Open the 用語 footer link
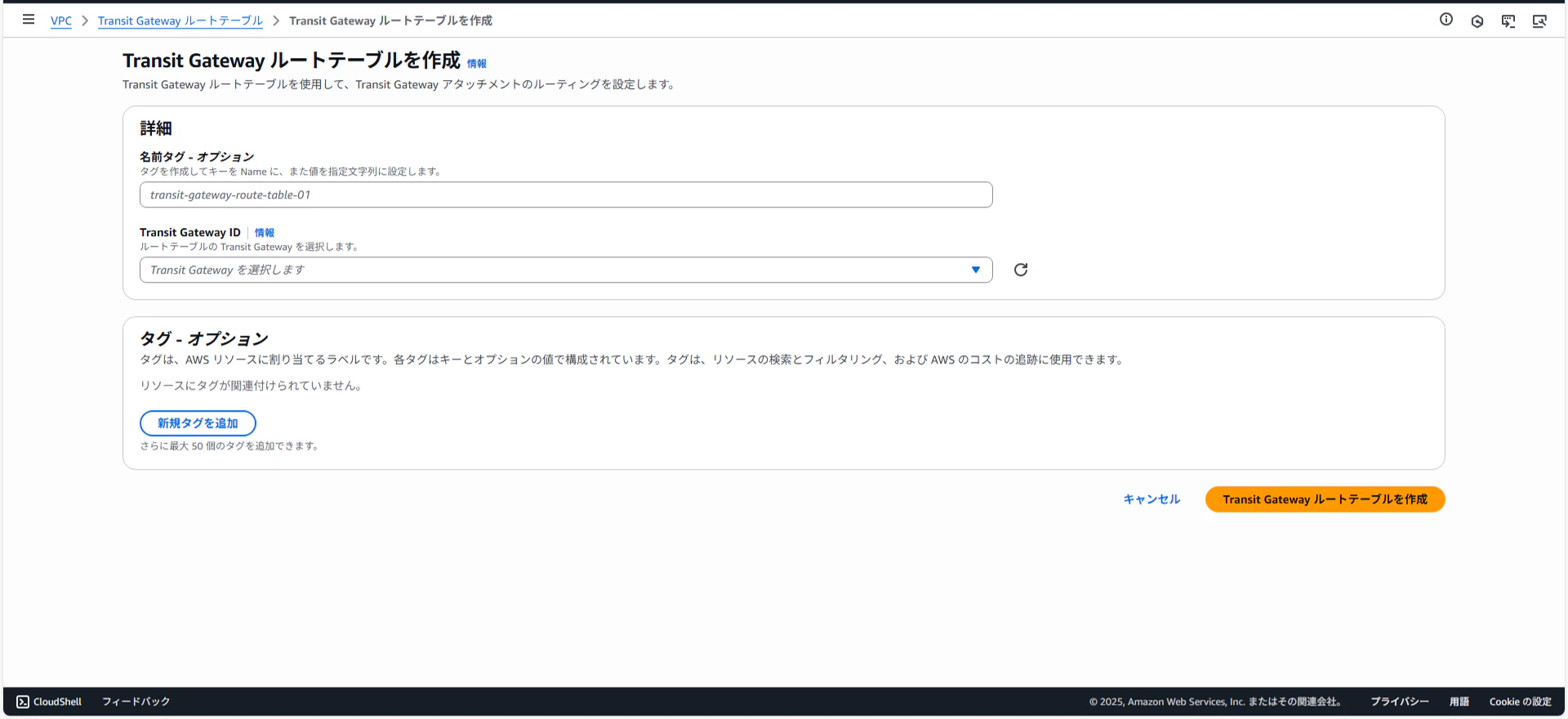1568x719 pixels. [x=1459, y=702]
